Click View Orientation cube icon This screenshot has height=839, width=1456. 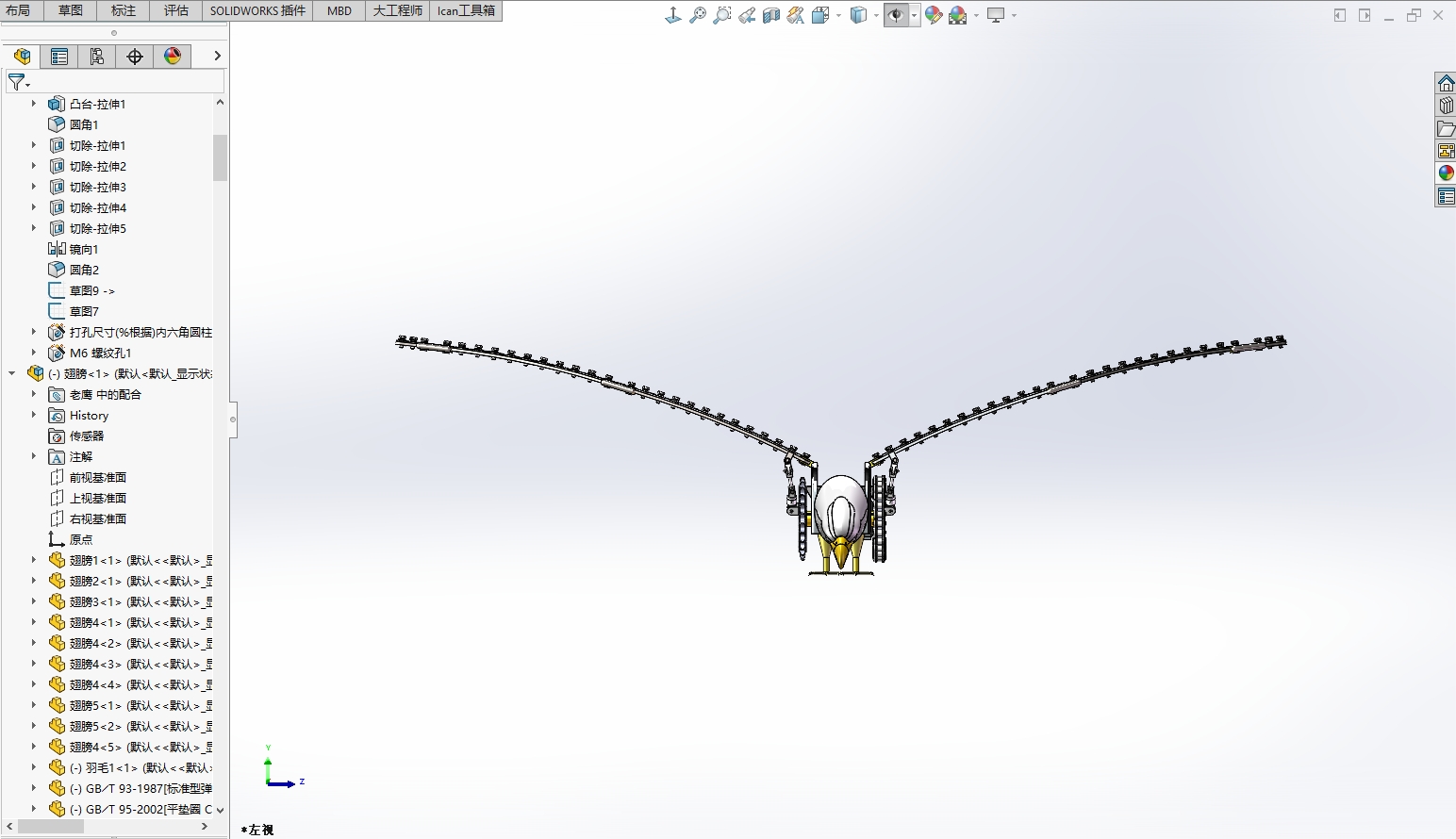pyautogui.click(x=820, y=15)
